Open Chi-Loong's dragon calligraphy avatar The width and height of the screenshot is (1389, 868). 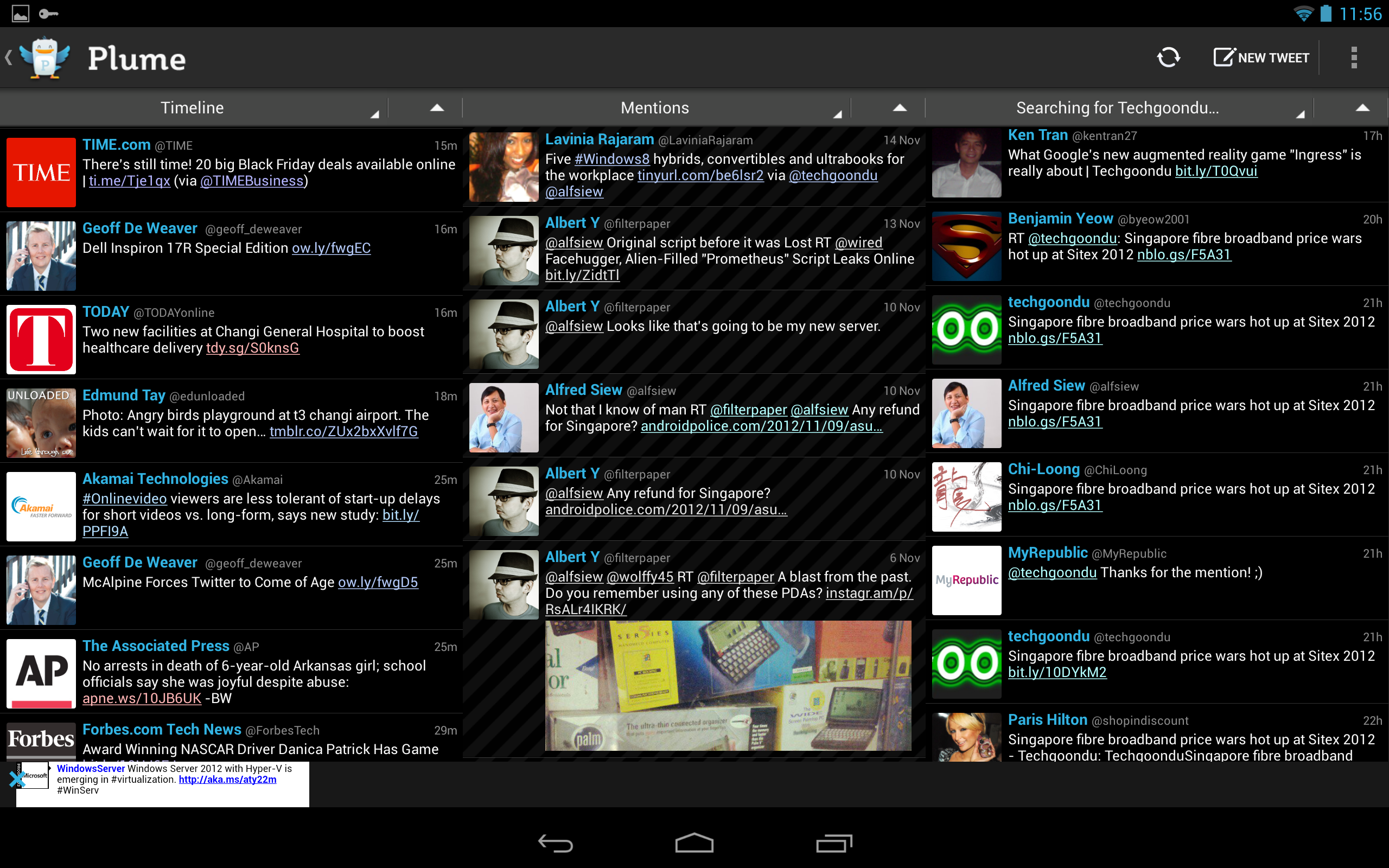click(966, 496)
